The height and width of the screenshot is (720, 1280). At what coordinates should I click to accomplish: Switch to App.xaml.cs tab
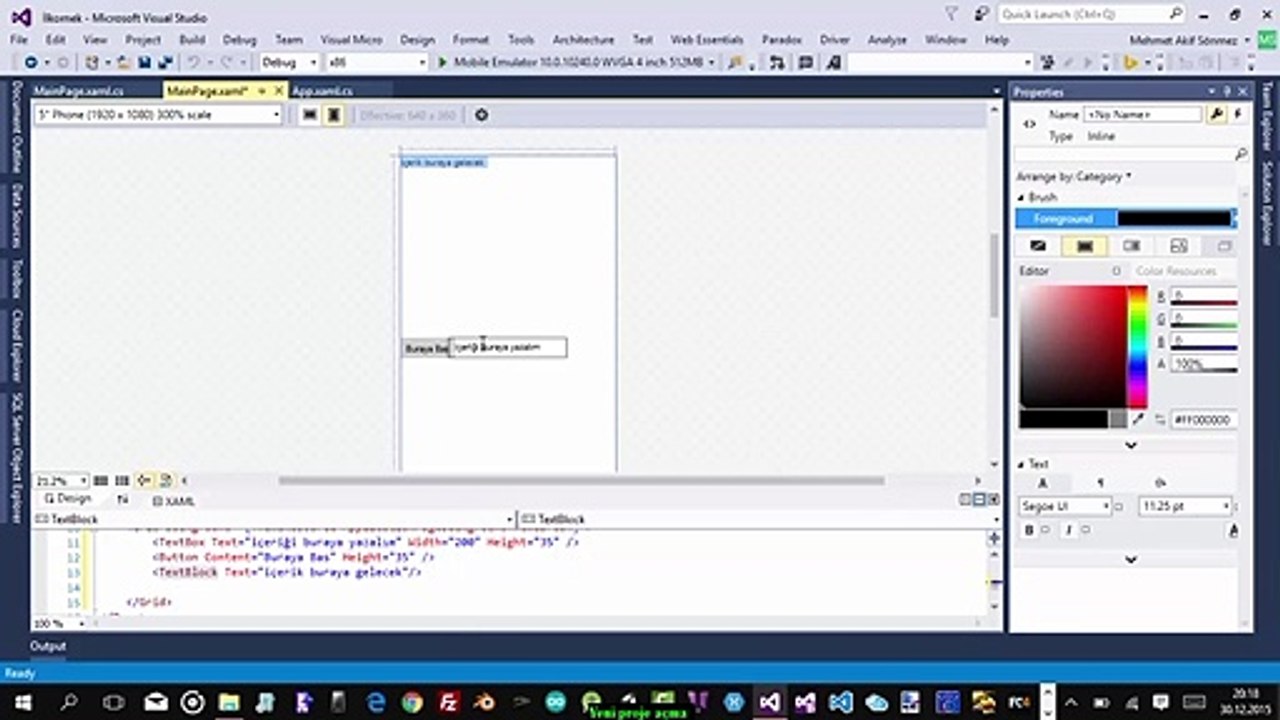[322, 91]
